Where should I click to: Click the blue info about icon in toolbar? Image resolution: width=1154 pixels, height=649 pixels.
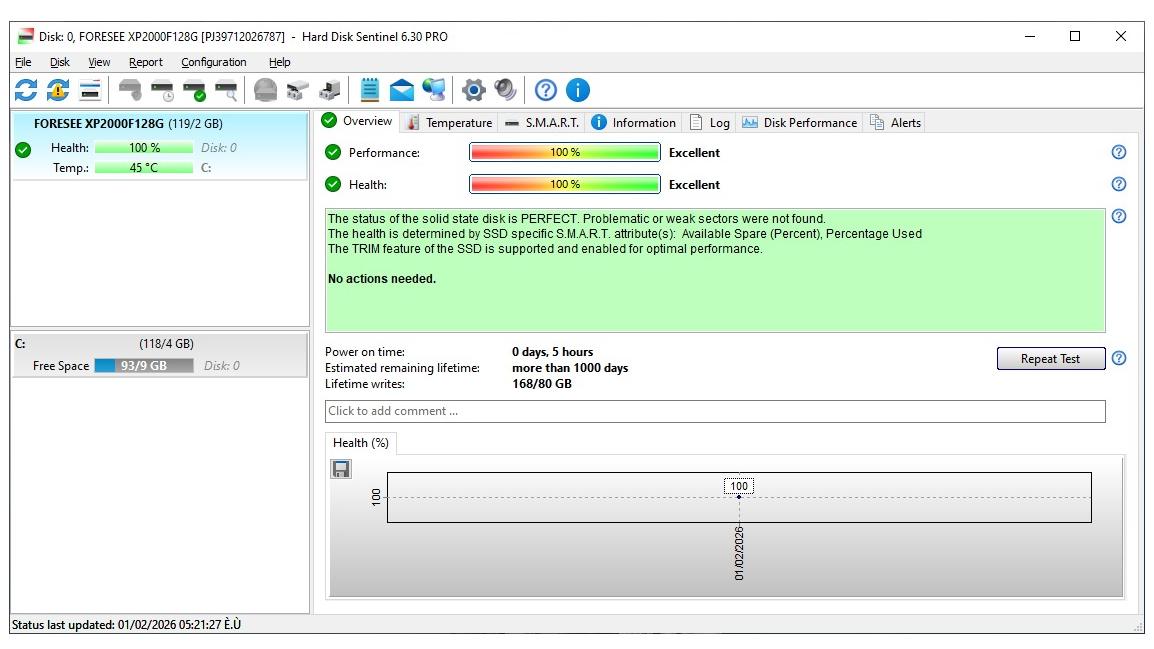[578, 90]
